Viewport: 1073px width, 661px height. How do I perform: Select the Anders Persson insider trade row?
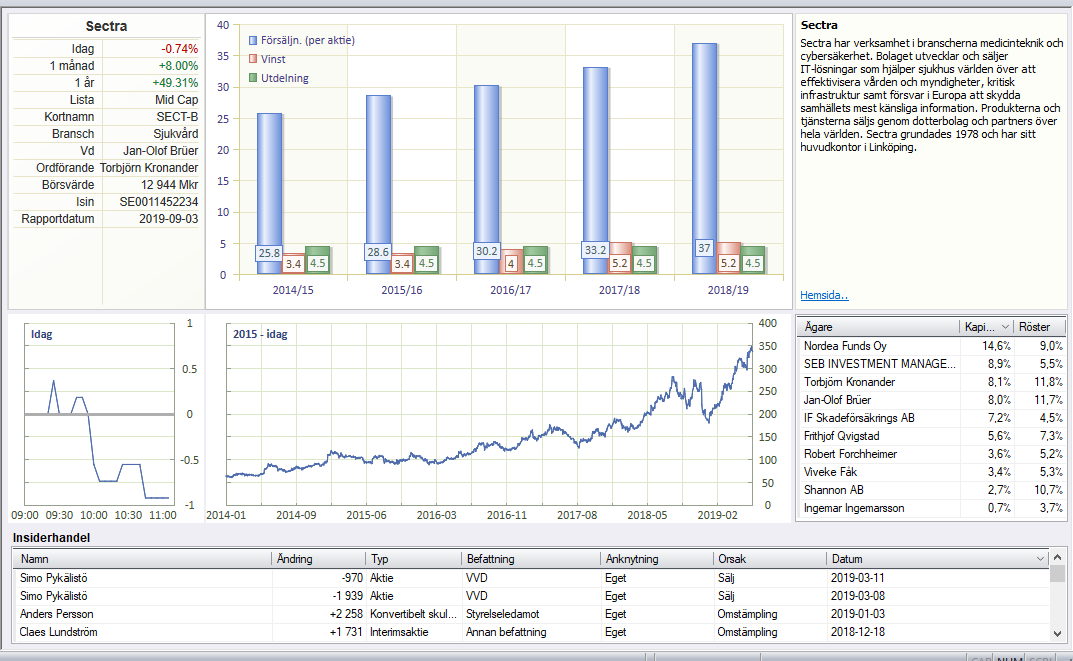point(531,614)
